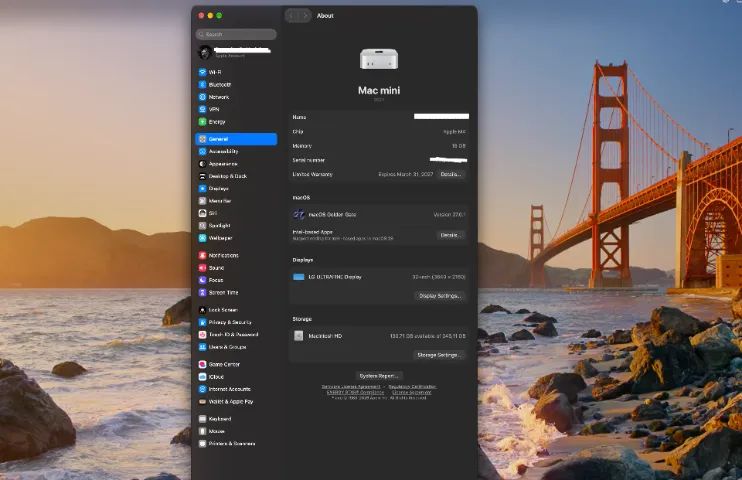Focus the sidebar Search field
742x480 pixels.
[236, 34]
